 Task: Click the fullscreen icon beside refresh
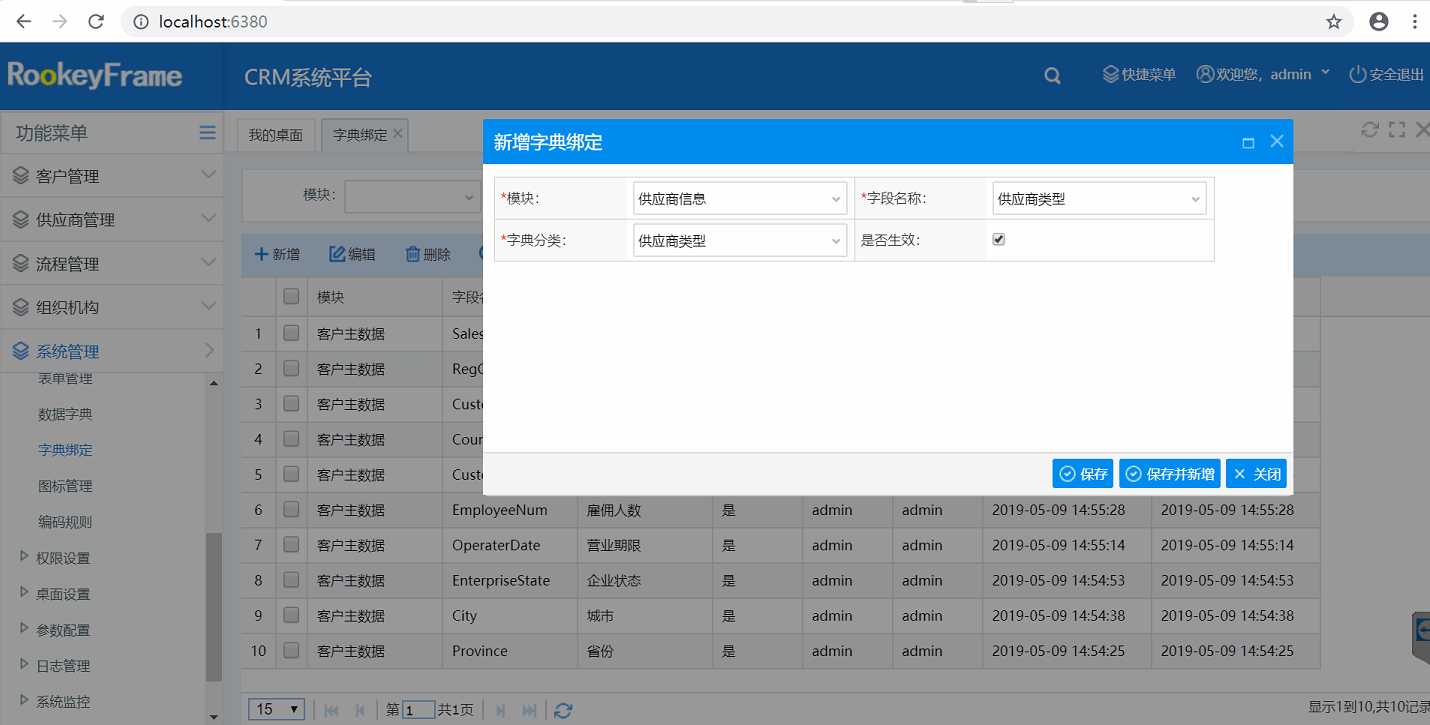[x=1397, y=129]
